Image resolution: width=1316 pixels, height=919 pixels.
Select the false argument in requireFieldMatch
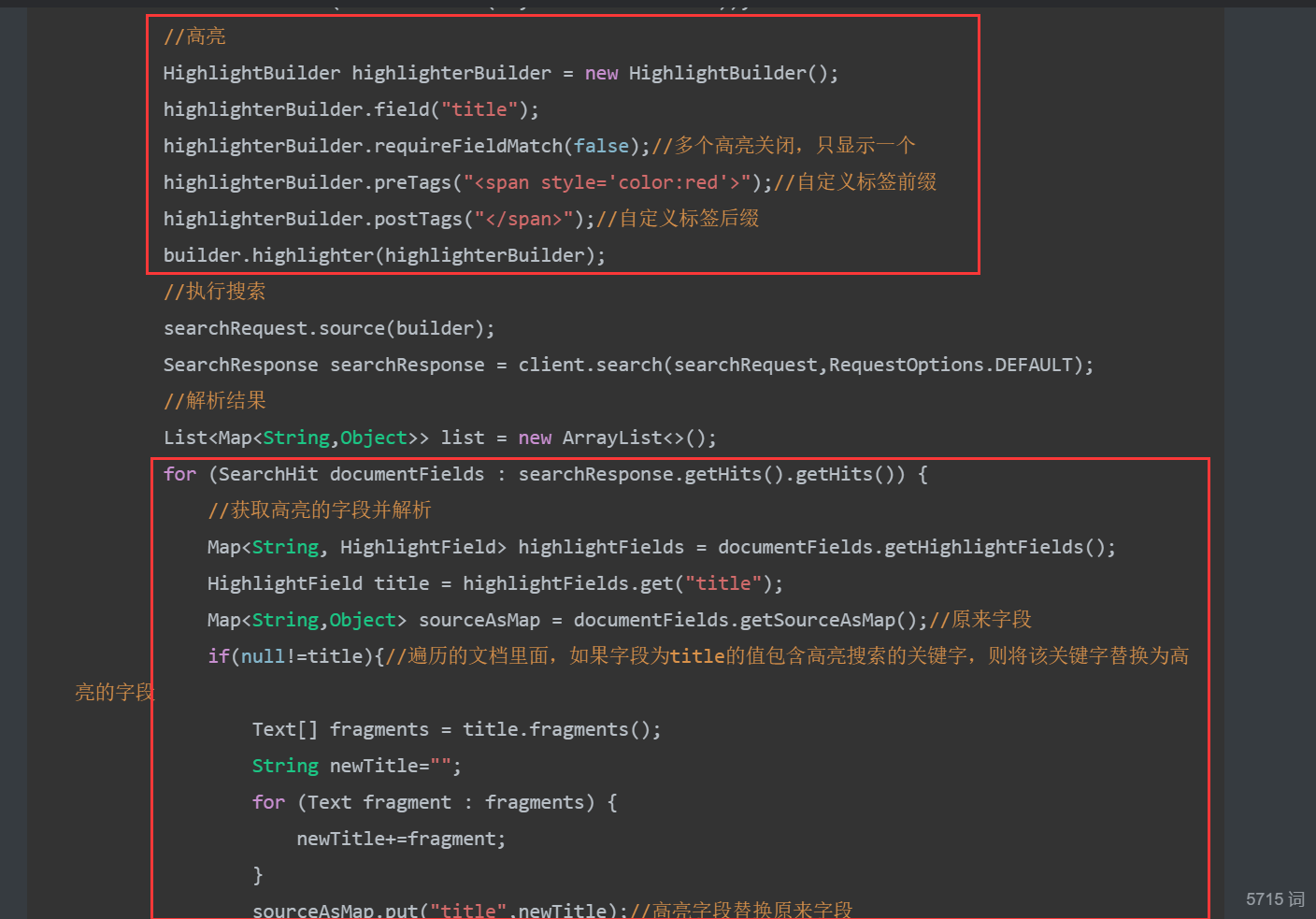(x=601, y=146)
